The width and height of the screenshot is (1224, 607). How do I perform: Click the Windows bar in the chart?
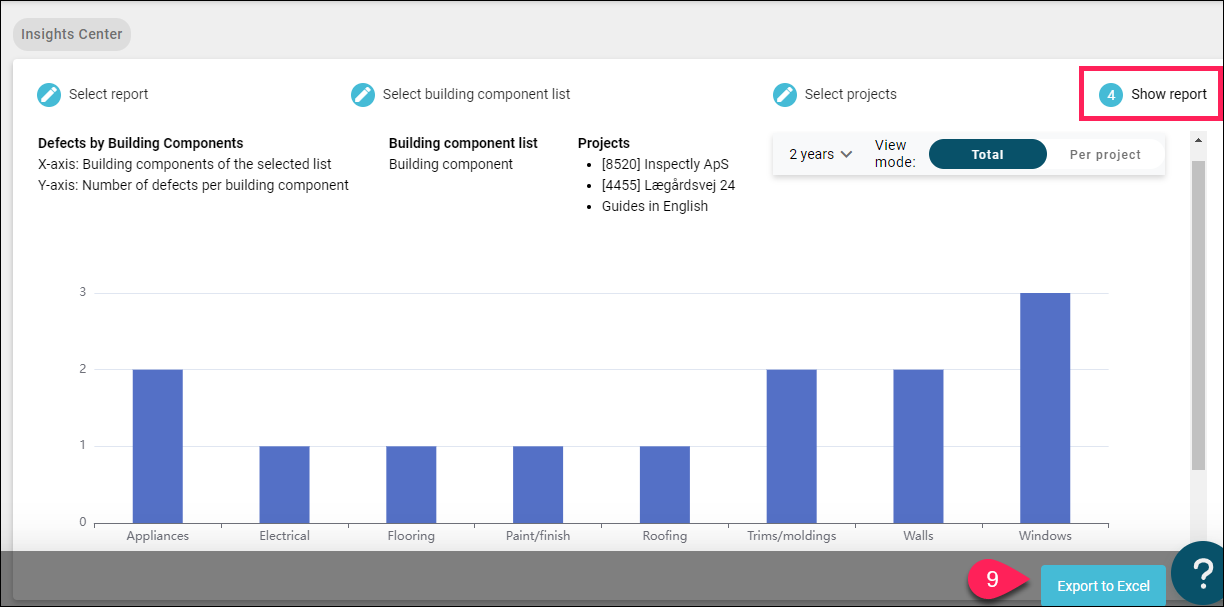pyautogui.click(x=1045, y=408)
